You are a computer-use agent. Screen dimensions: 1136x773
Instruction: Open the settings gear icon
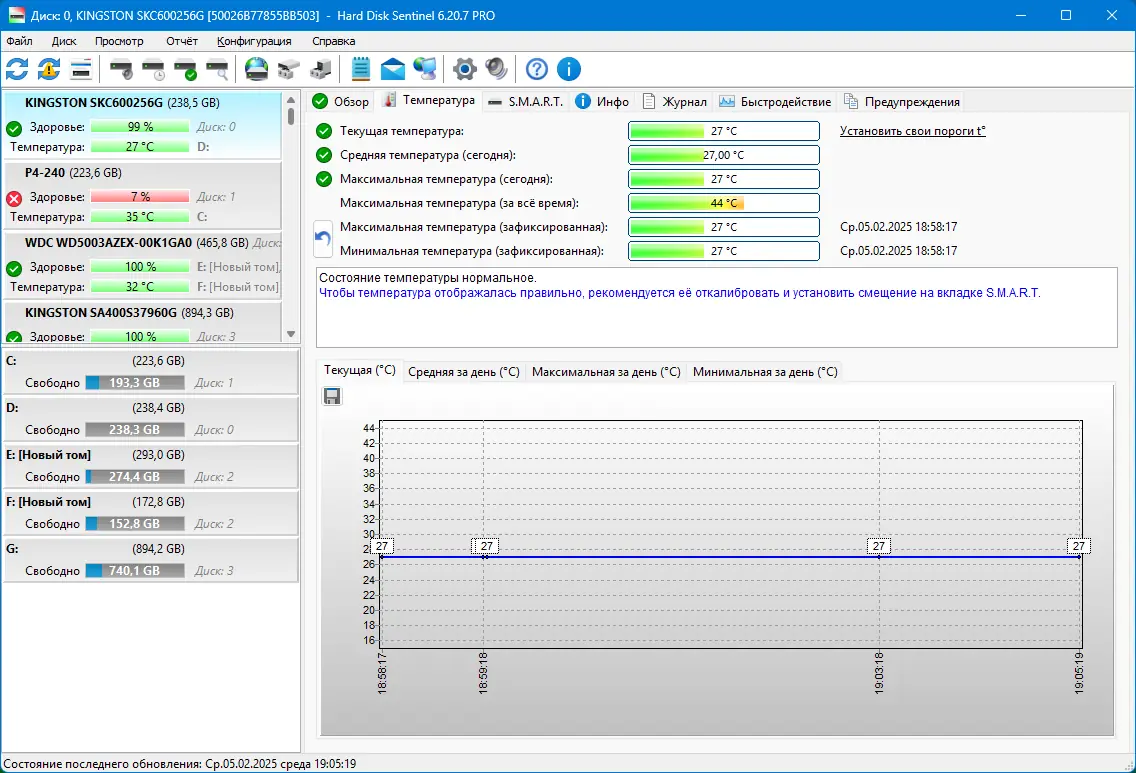(464, 69)
